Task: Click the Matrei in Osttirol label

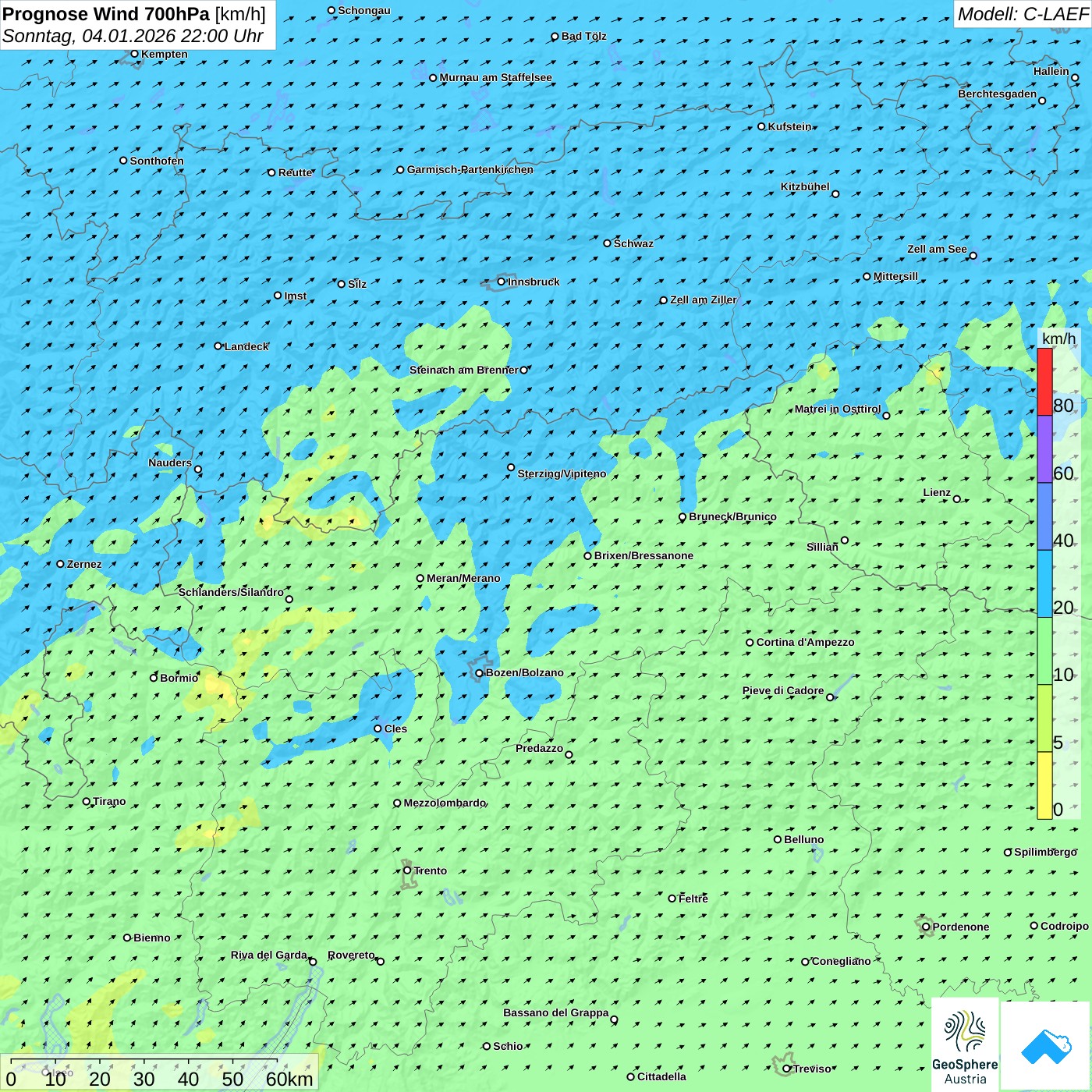Action: point(838,409)
